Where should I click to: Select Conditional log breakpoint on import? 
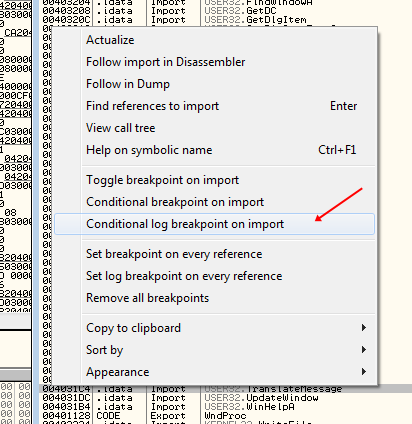[x=215, y=224]
